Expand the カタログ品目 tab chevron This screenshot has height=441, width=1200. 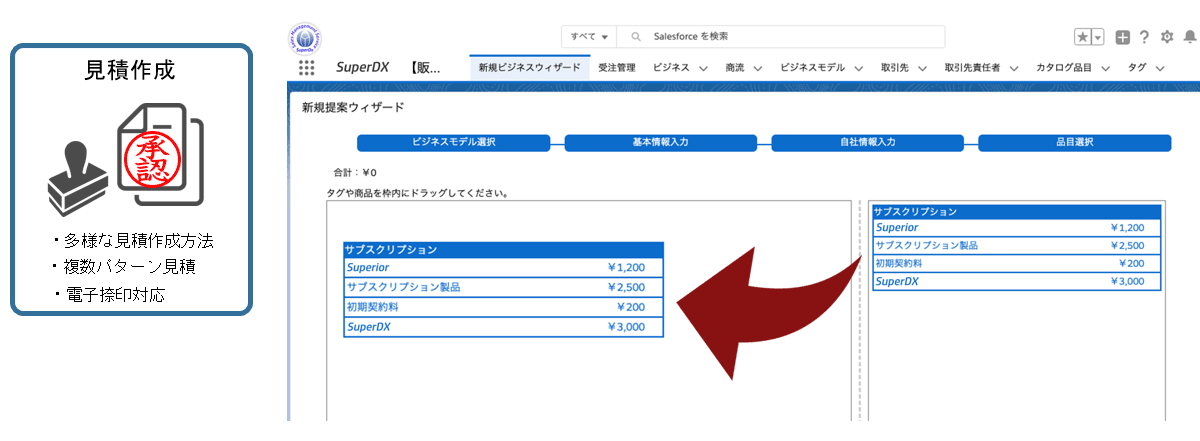pos(1105,68)
